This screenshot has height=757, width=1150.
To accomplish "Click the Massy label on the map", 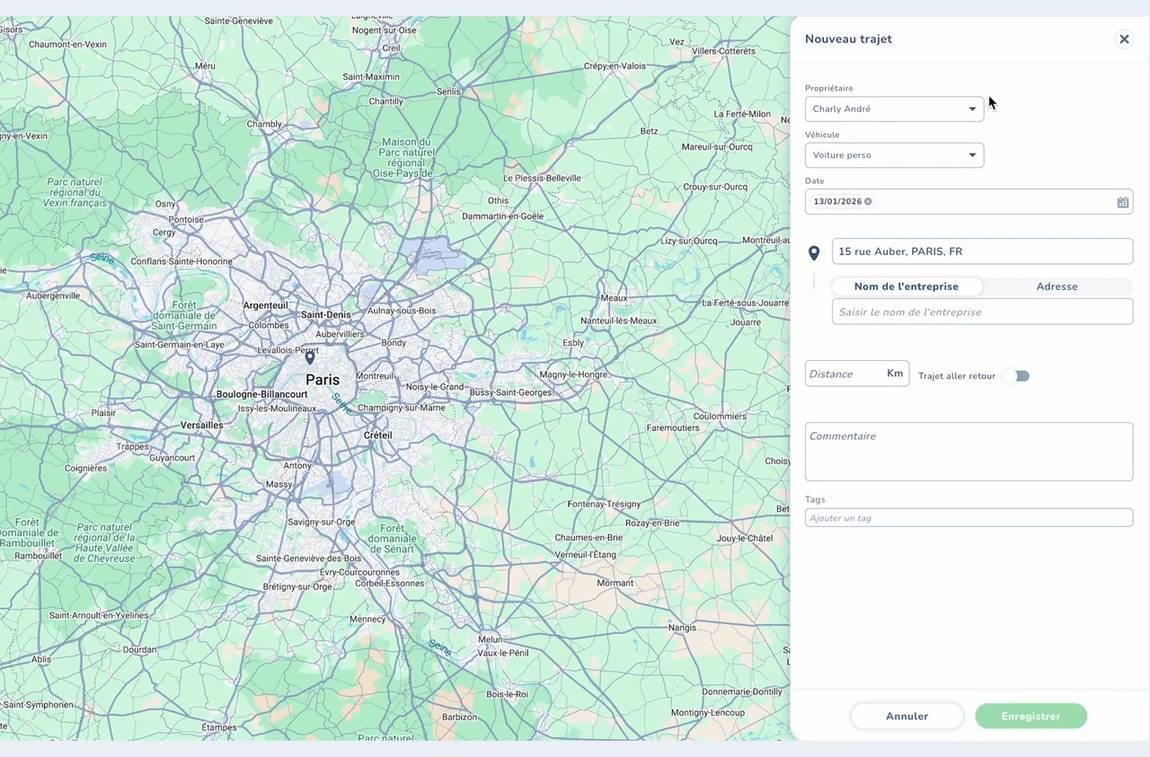I will click(x=279, y=484).
